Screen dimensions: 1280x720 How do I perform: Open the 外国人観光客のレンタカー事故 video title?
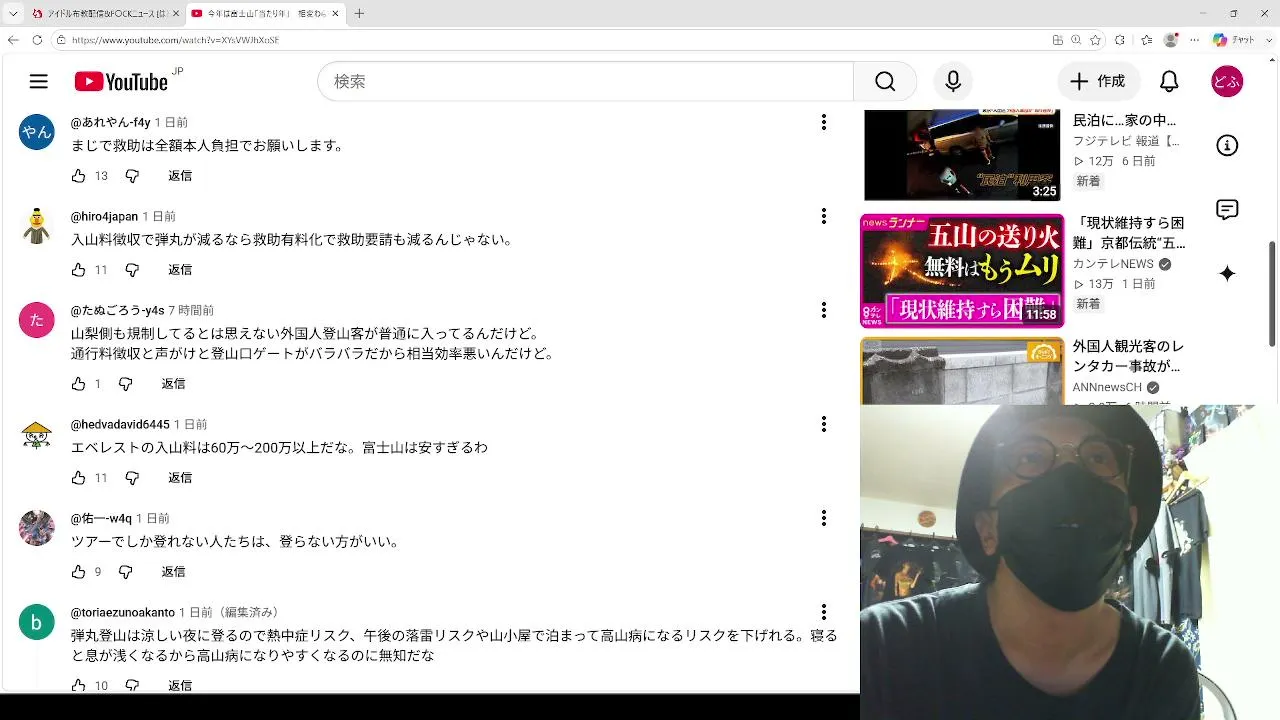[1128, 356]
